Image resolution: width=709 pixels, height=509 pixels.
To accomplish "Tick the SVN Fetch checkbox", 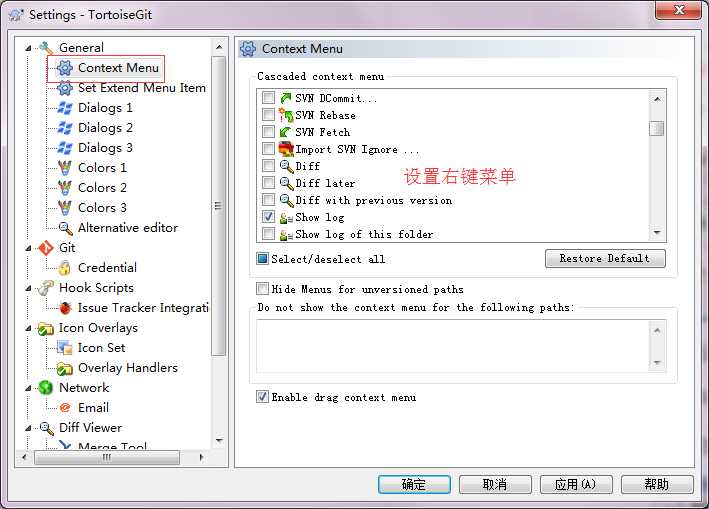I will (x=268, y=132).
